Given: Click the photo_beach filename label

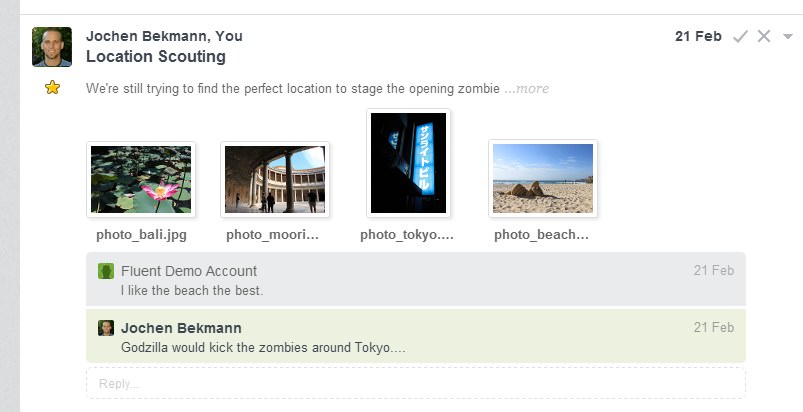Looking at the screenshot, I should [541, 235].
